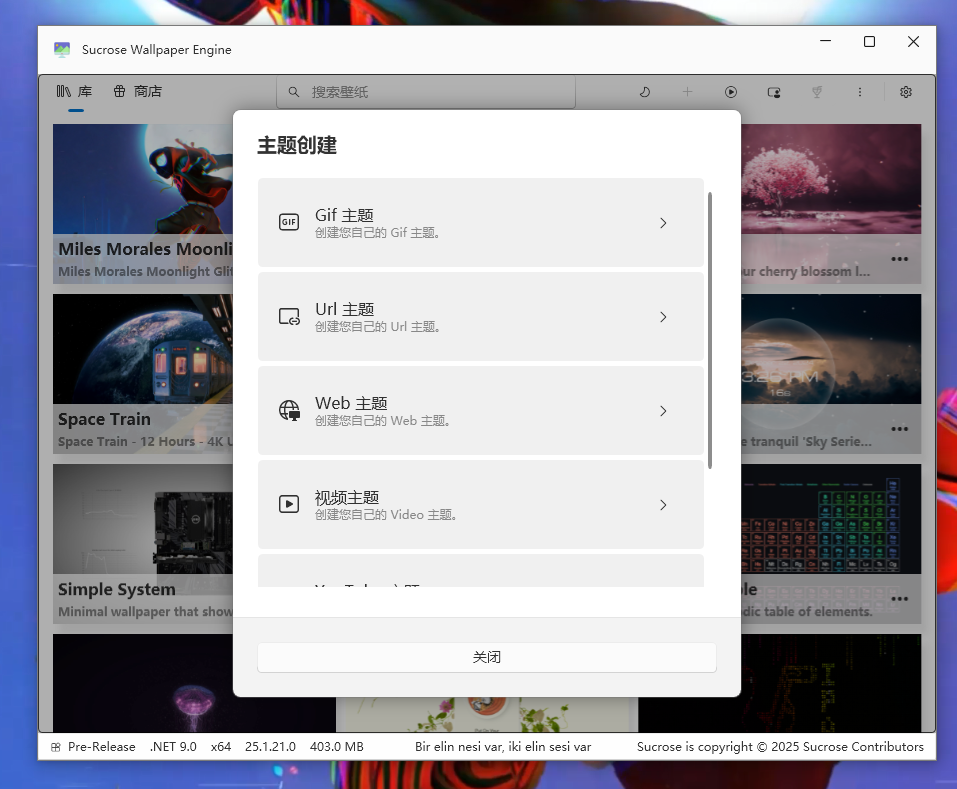This screenshot has width=957, height=789.
Task: Click the search magnifier icon
Action: coord(294,92)
